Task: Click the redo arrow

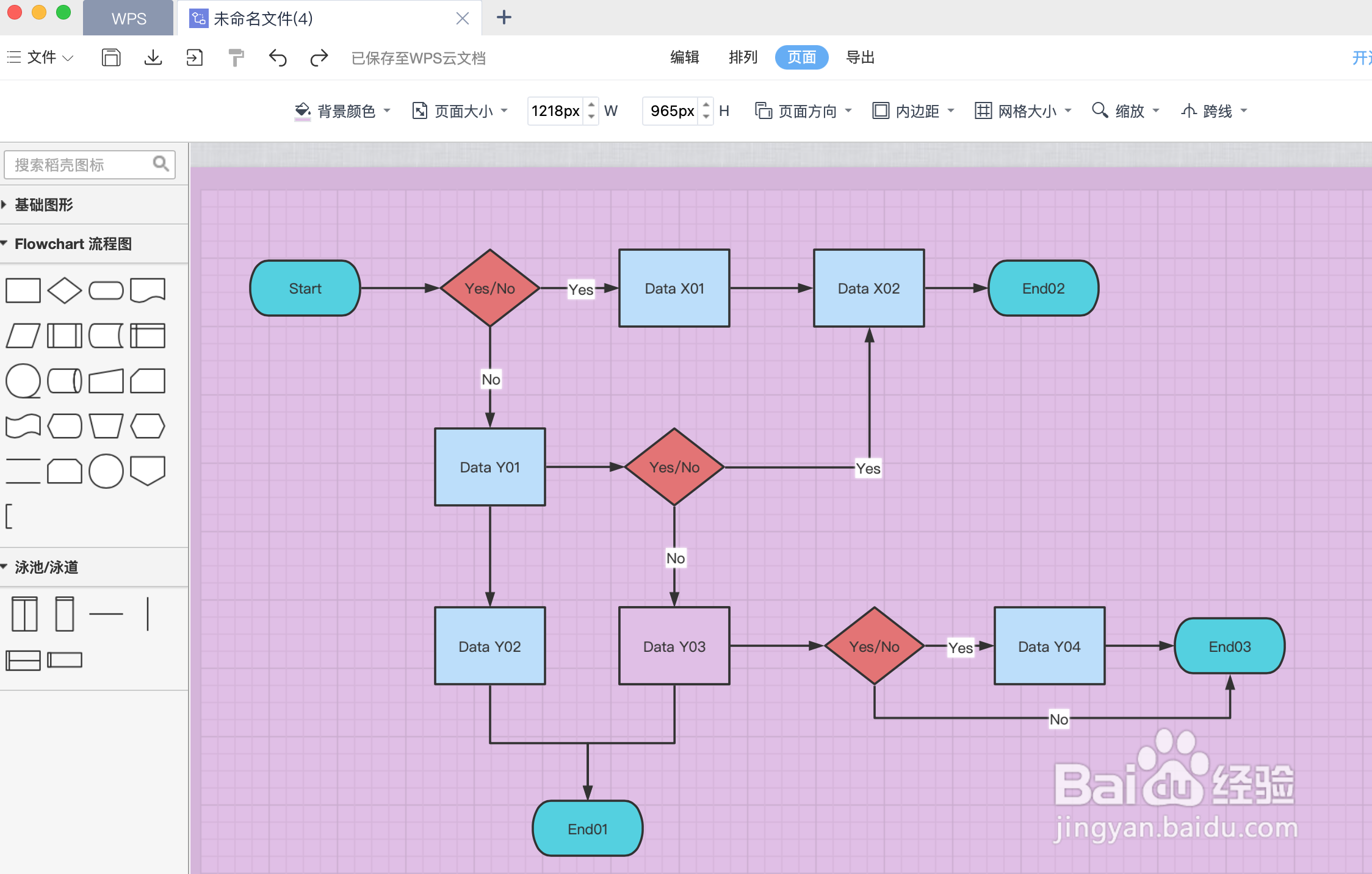Action: (x=319, y=57)
